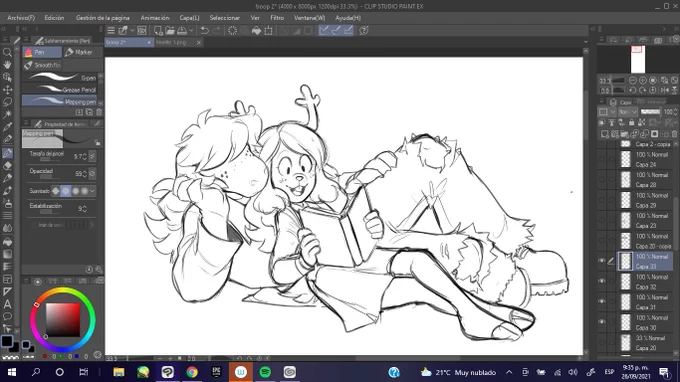Image resolution: width=680 pixels, height=382 pixels.
Task: Show layer Capa 28 visibility box
Action: click(602, 179)
